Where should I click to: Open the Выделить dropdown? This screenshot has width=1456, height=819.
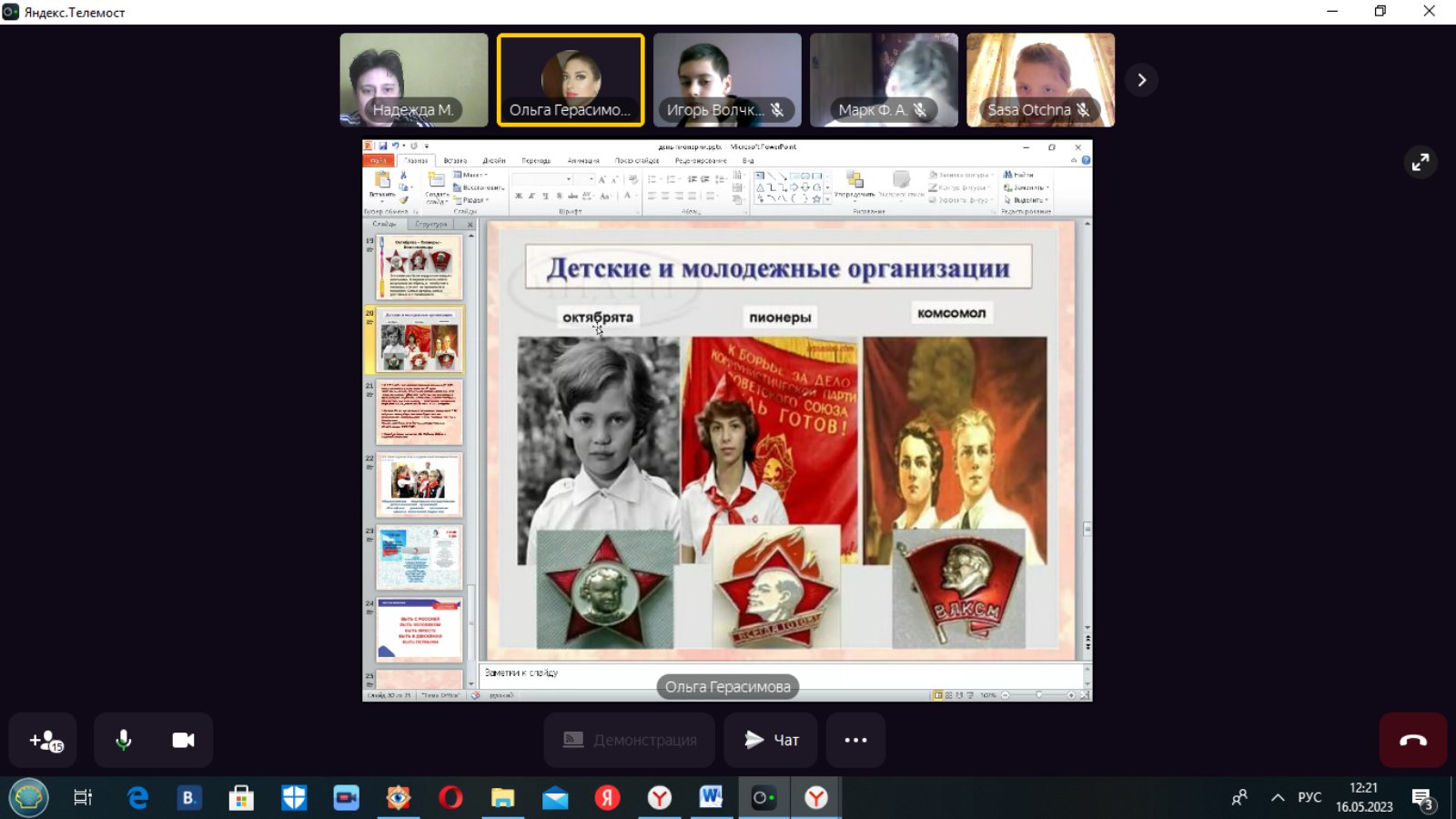coord(1026,200)
